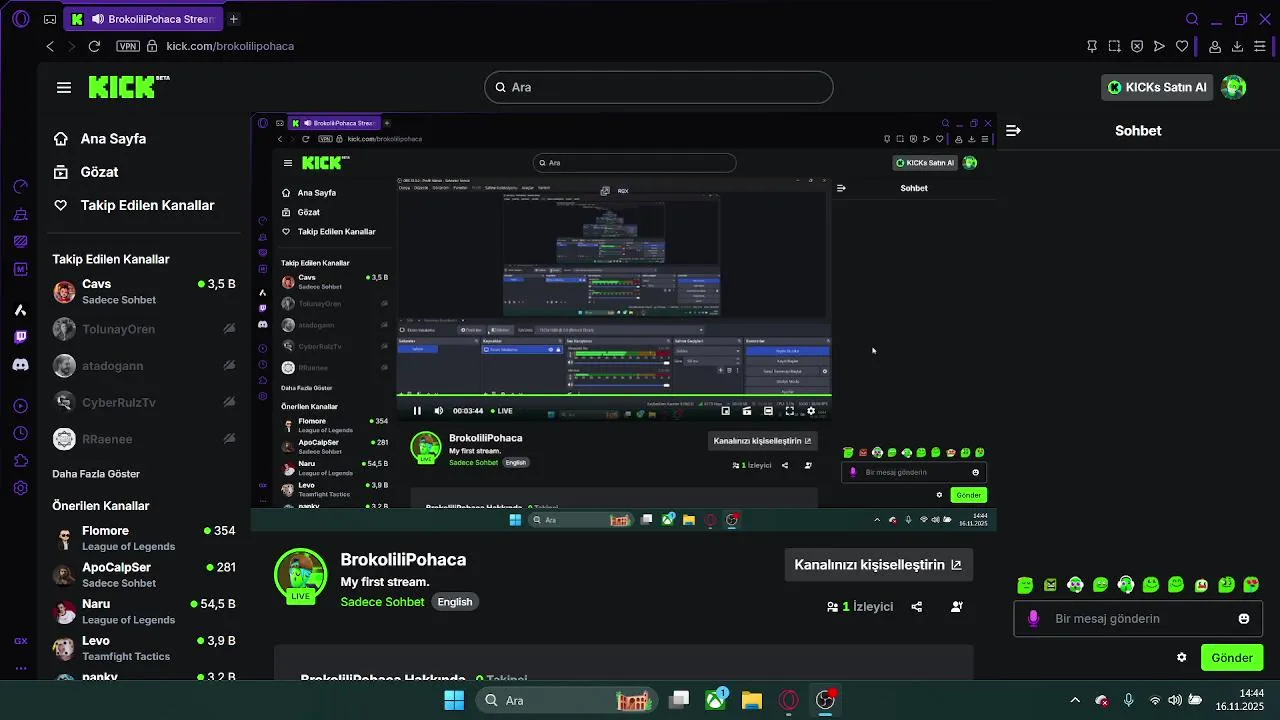
Task: Open Opera account profile icon
Action: (1215, 46)
